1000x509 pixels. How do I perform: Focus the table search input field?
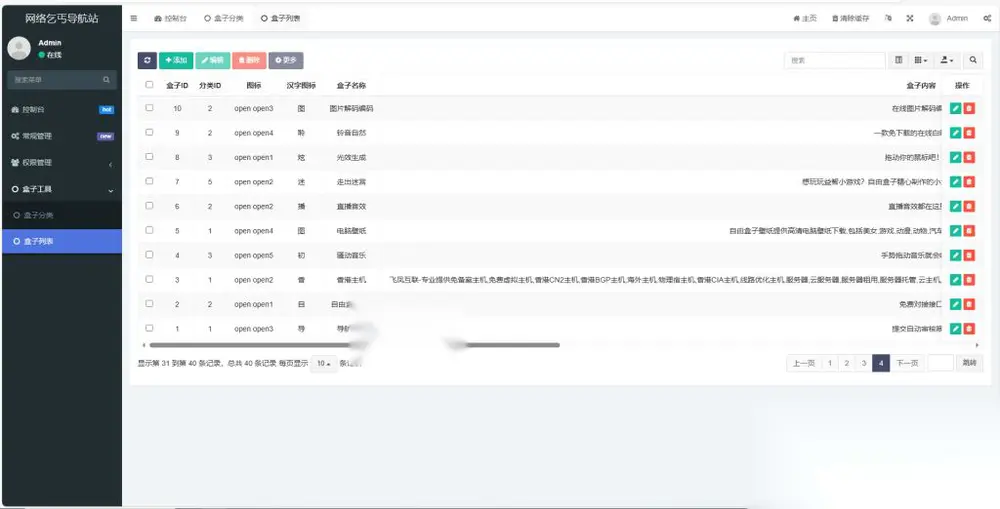(x=835, y=60)
